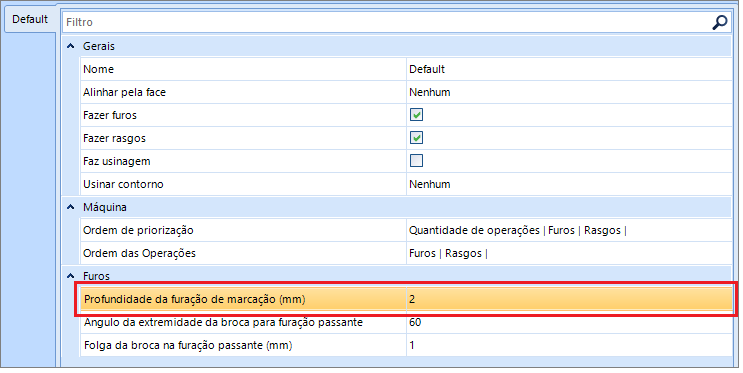Screen dimensions: 743x373
Task: Select the Faz usinagem property label
Action: (117, 161)
